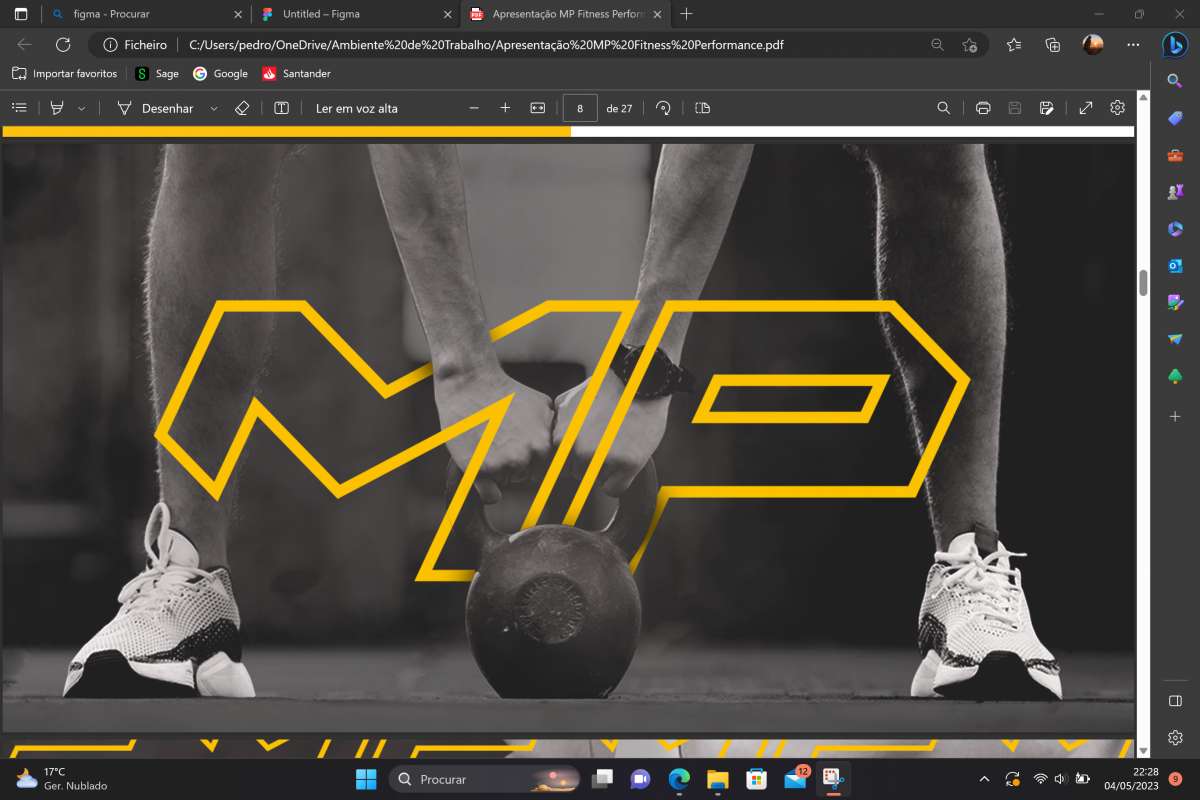Open the clock showing 22:28
This screenshot has width=1200, height=800.
click(1131, 779)
